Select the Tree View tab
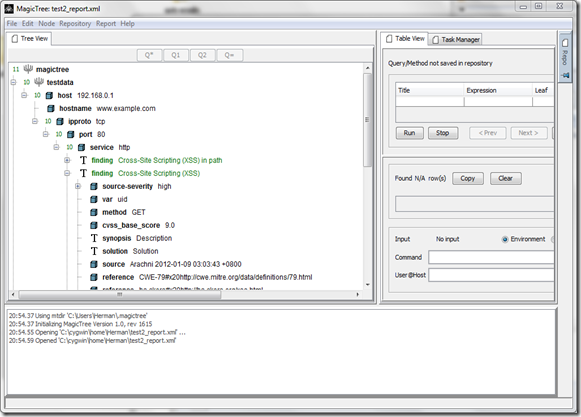 tap(30, 39)
